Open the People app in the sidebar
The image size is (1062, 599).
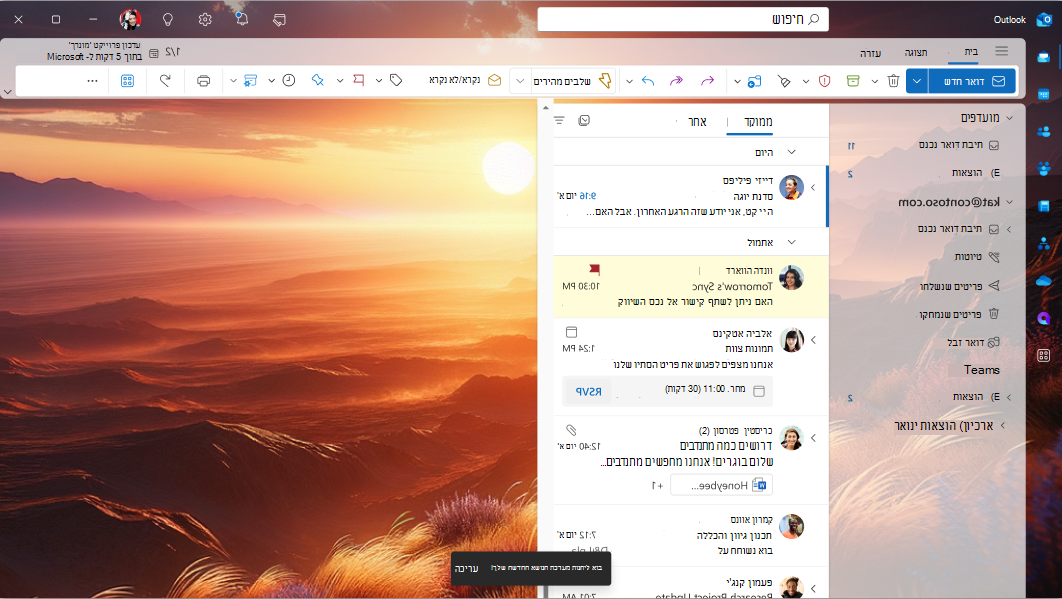1044,131
